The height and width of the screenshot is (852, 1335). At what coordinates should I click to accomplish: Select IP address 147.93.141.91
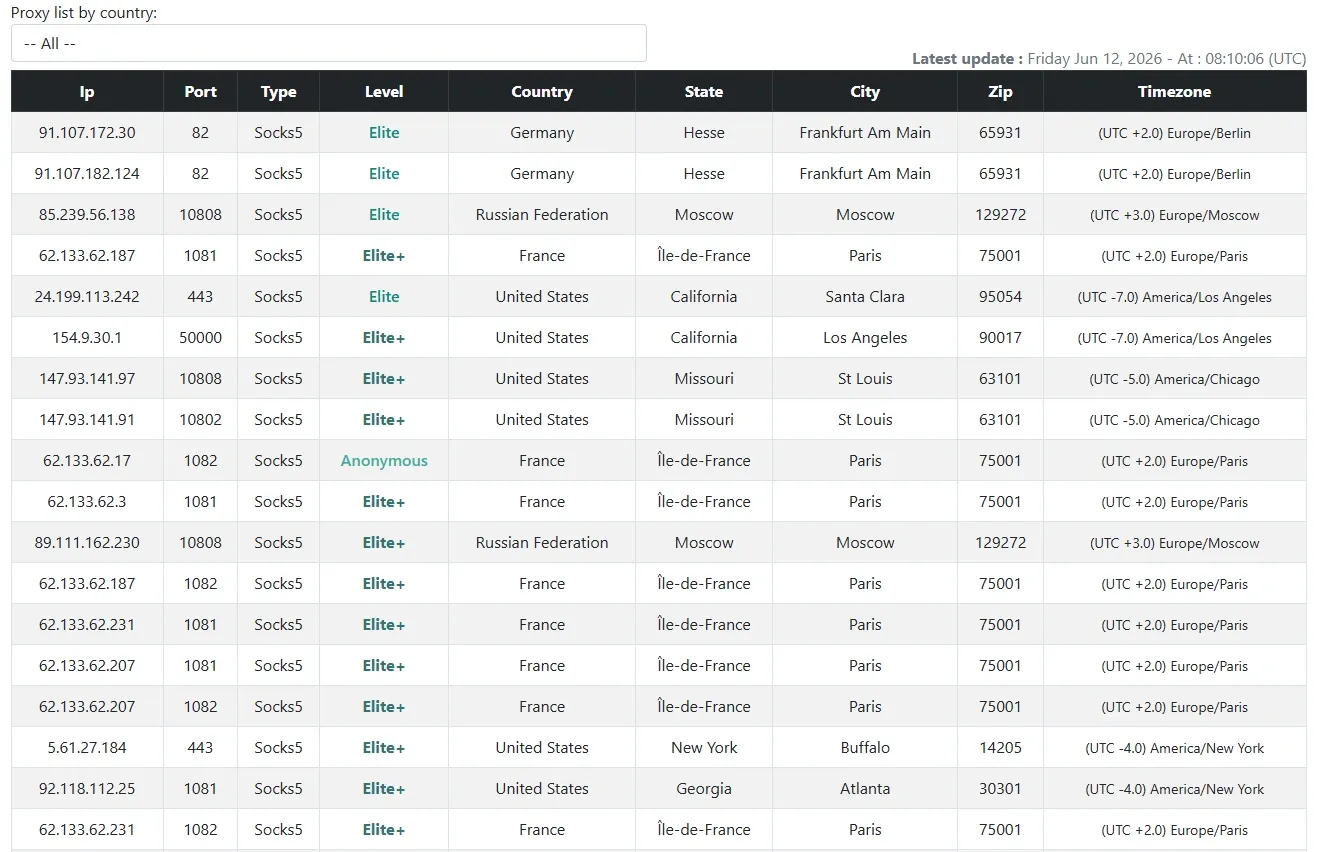[x=87, y=420]
